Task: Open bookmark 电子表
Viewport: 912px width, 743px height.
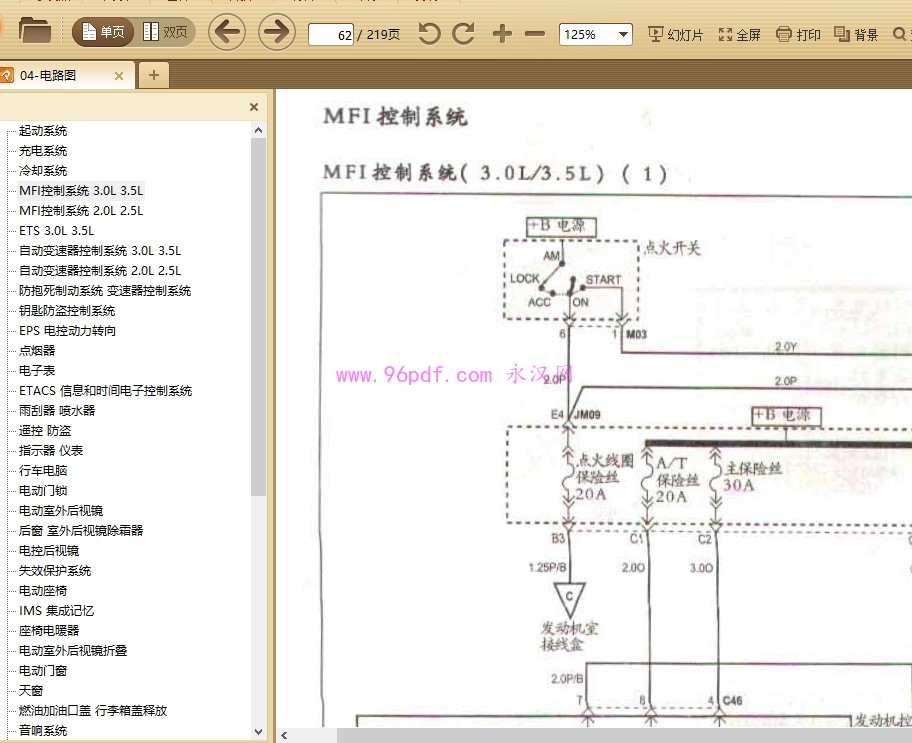Action: pos(37,370)
